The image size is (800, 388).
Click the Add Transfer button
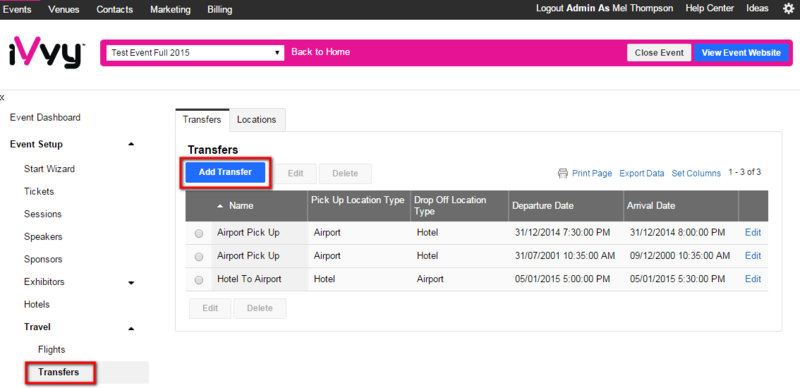click(x=225, y=173)
